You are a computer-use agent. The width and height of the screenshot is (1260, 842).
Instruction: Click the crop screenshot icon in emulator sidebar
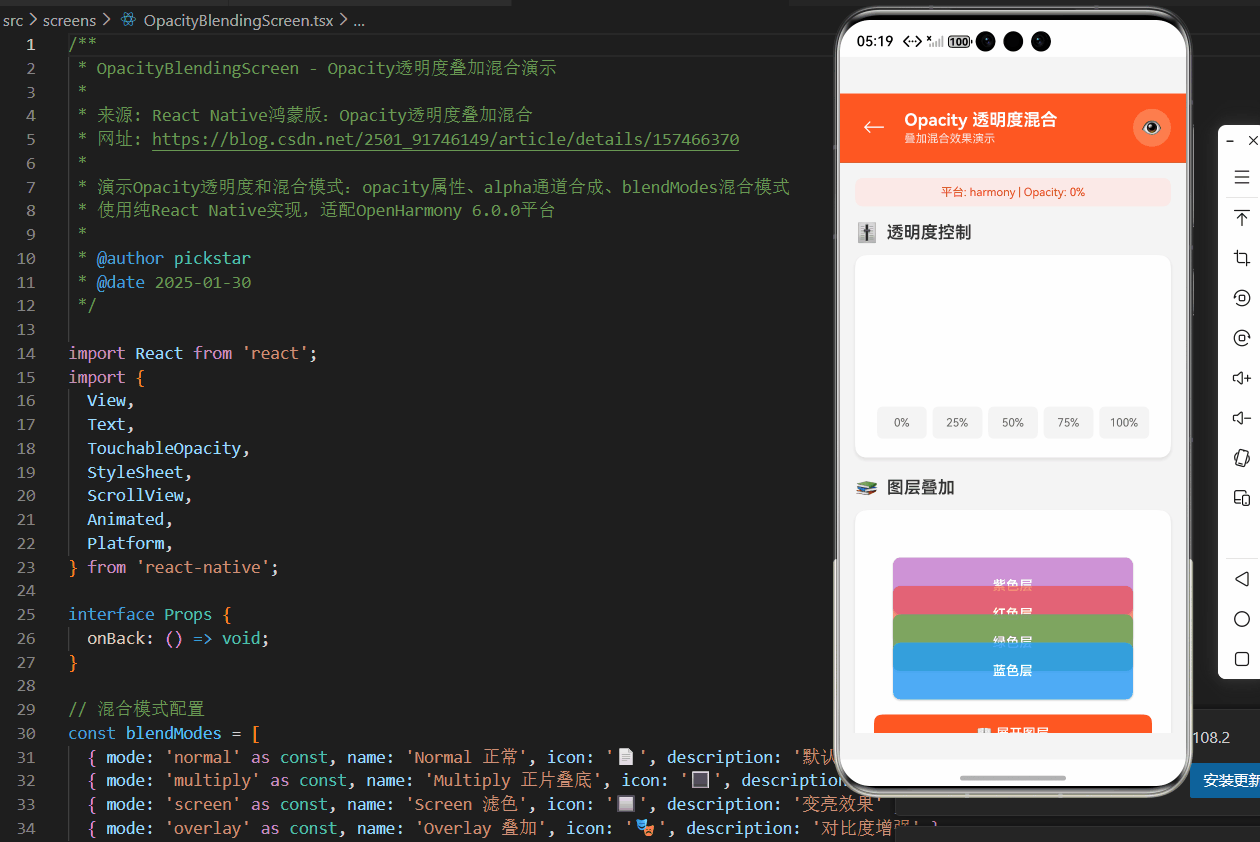[1241, 258]
